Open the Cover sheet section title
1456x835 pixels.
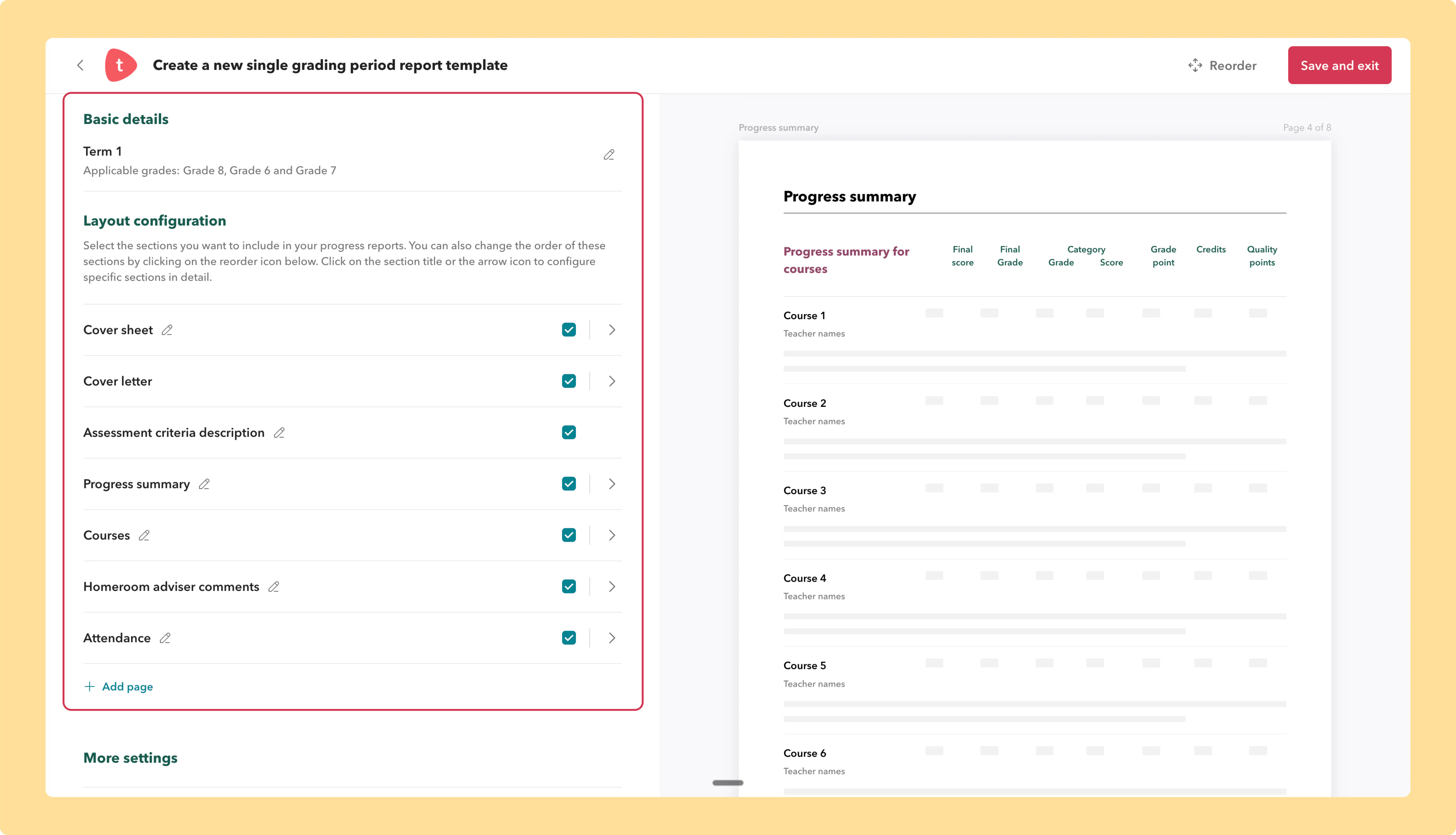(x=118, y=330)
